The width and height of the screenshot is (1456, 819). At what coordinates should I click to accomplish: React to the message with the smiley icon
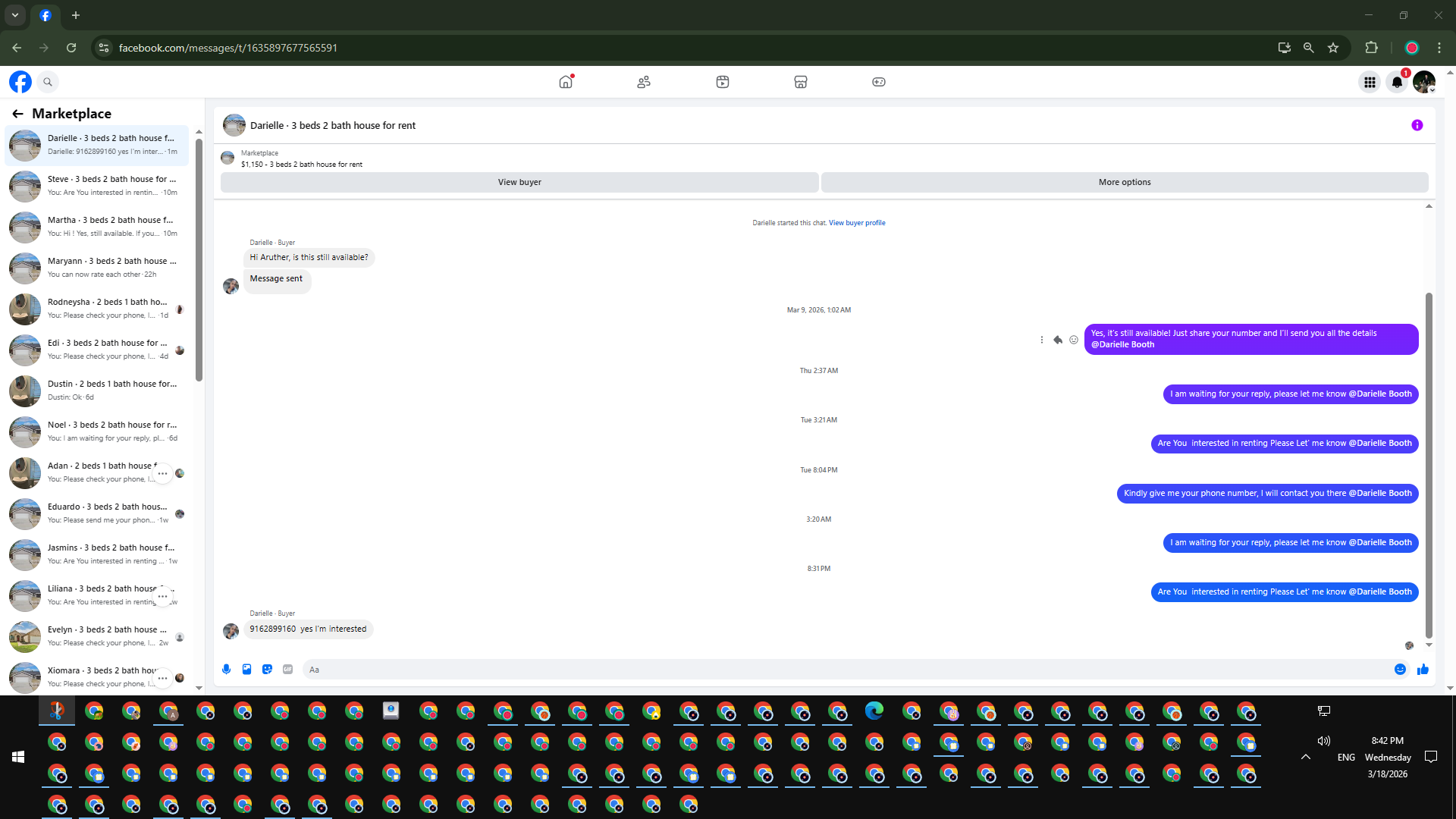coord(1074,340)
